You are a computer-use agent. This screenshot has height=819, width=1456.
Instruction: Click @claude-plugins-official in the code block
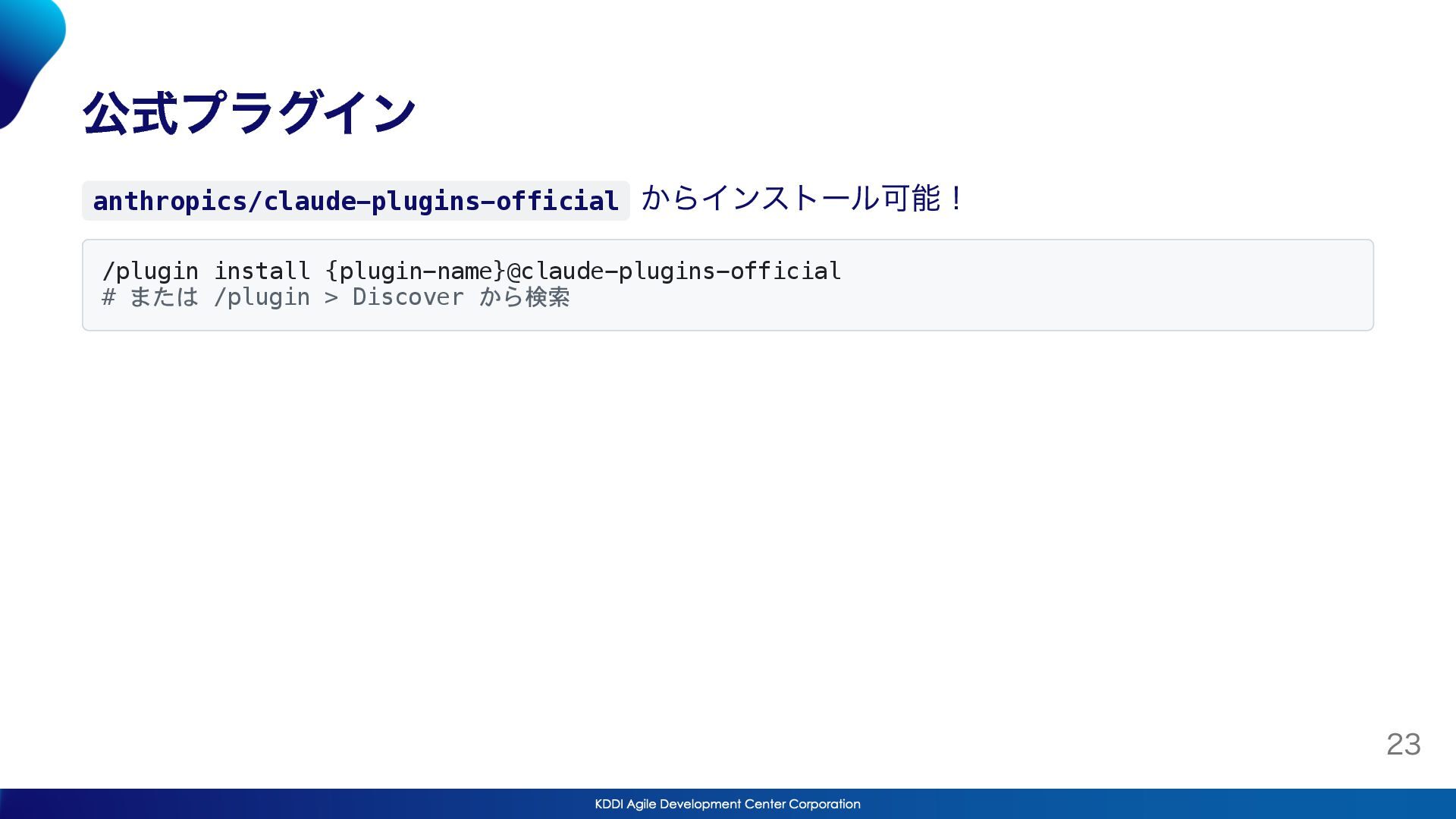(x=673, y=271)
